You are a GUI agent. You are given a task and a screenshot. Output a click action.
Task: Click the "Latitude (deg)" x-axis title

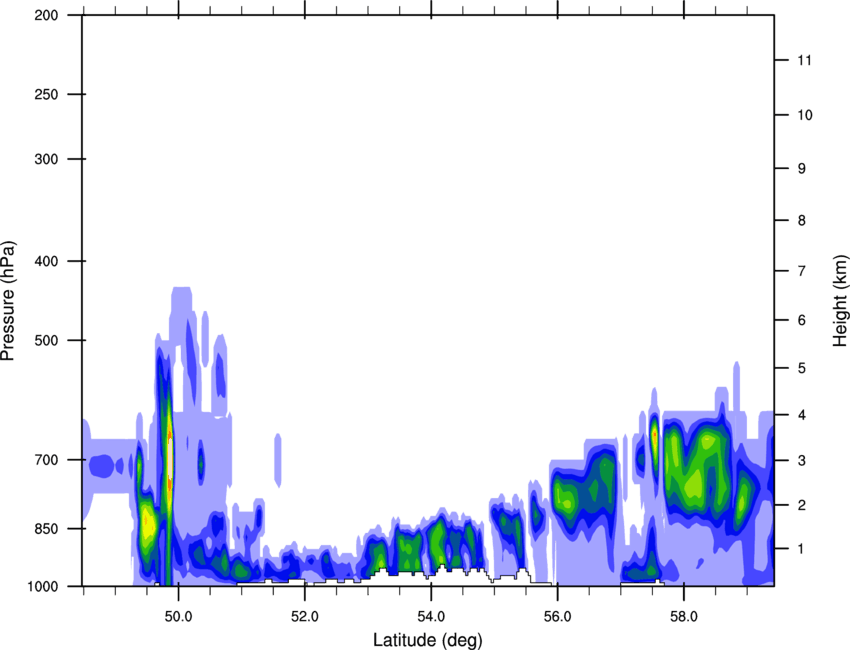tap(427, 639)
